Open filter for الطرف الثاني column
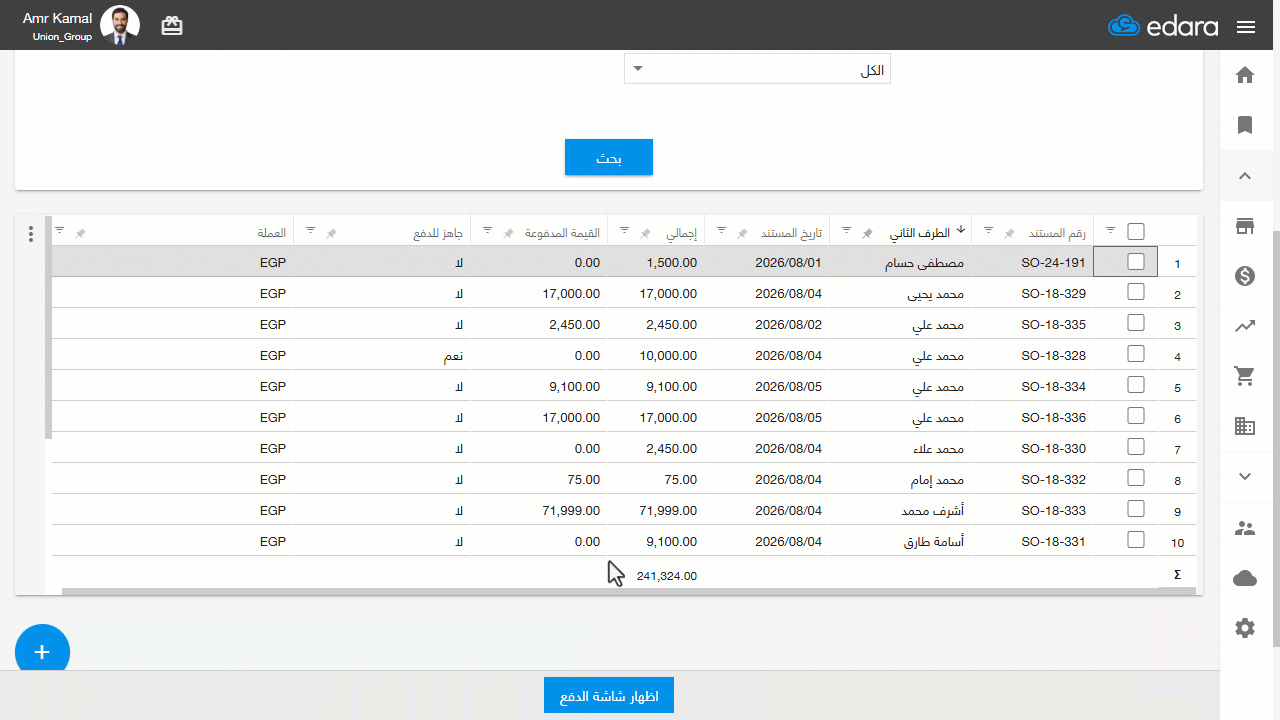 (846, 230)
